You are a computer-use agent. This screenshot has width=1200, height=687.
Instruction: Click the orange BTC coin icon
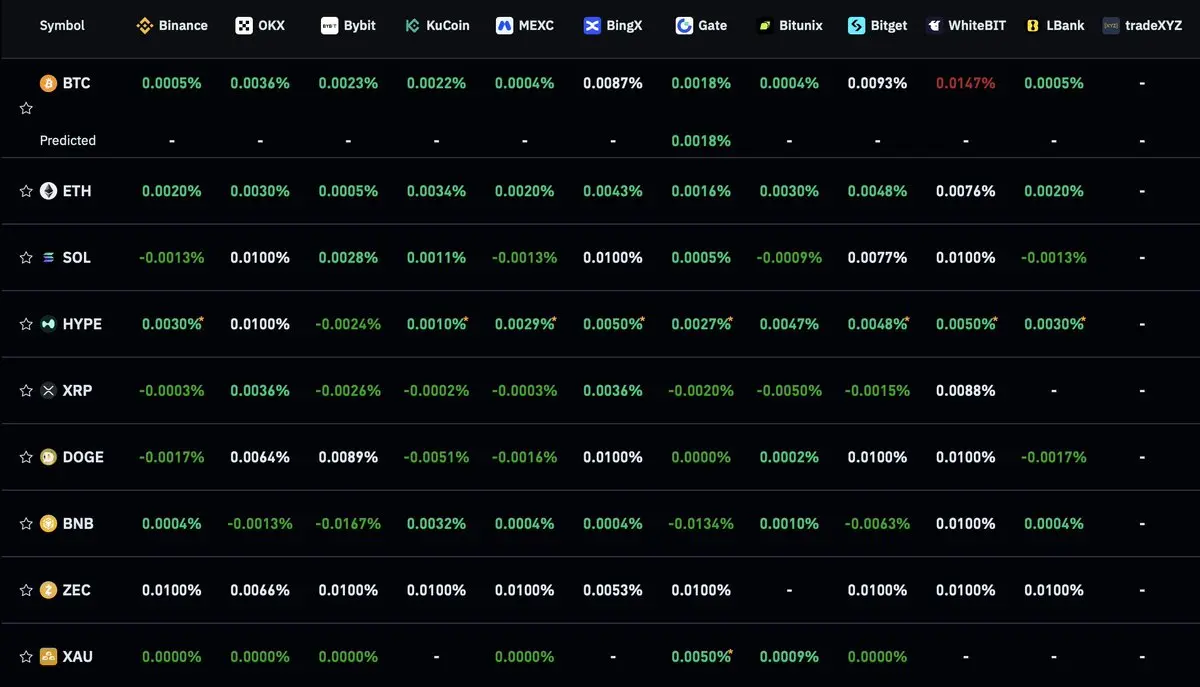click(48, 83)
